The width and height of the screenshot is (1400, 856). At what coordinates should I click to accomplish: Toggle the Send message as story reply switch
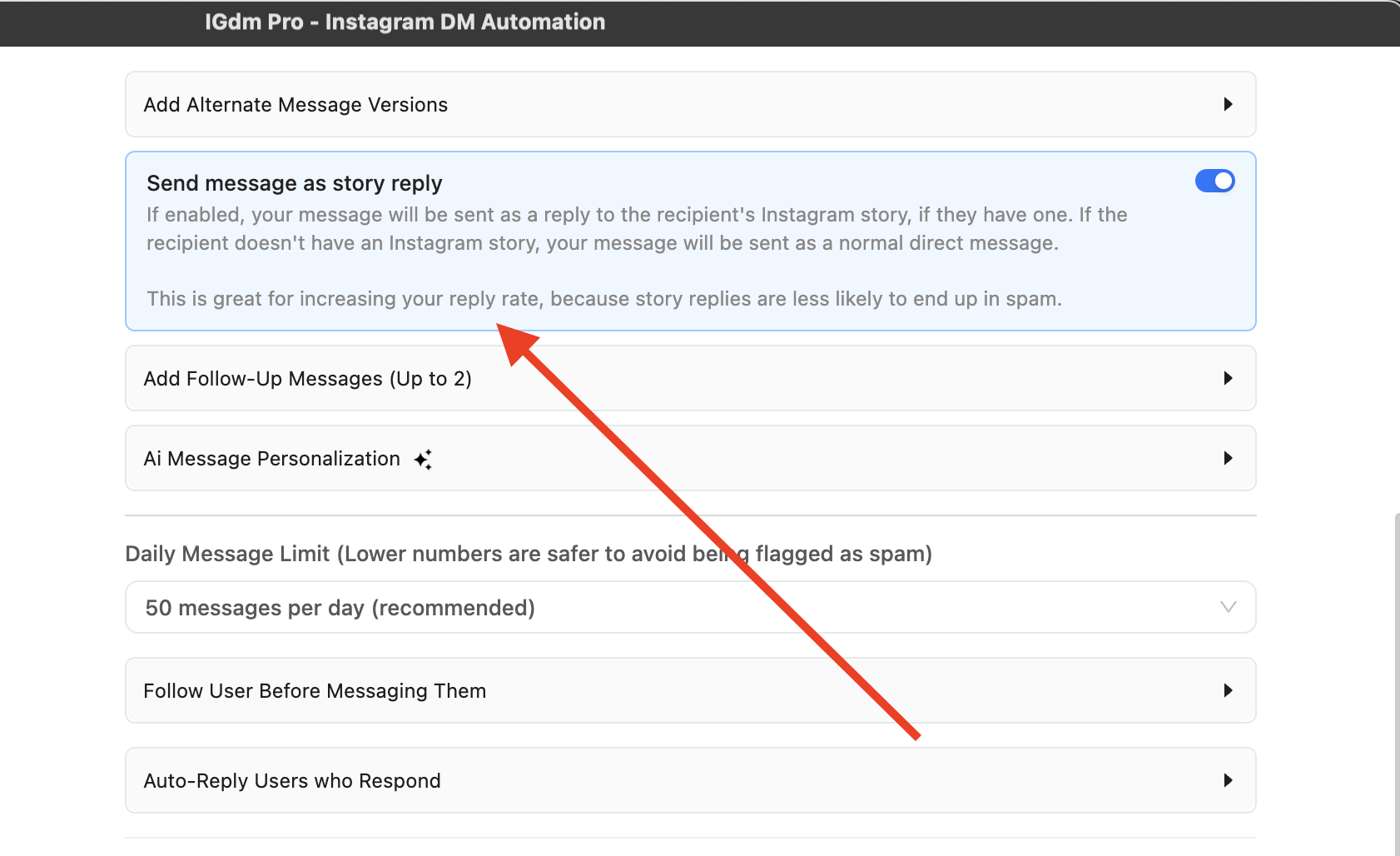[x=1214, y=181]
